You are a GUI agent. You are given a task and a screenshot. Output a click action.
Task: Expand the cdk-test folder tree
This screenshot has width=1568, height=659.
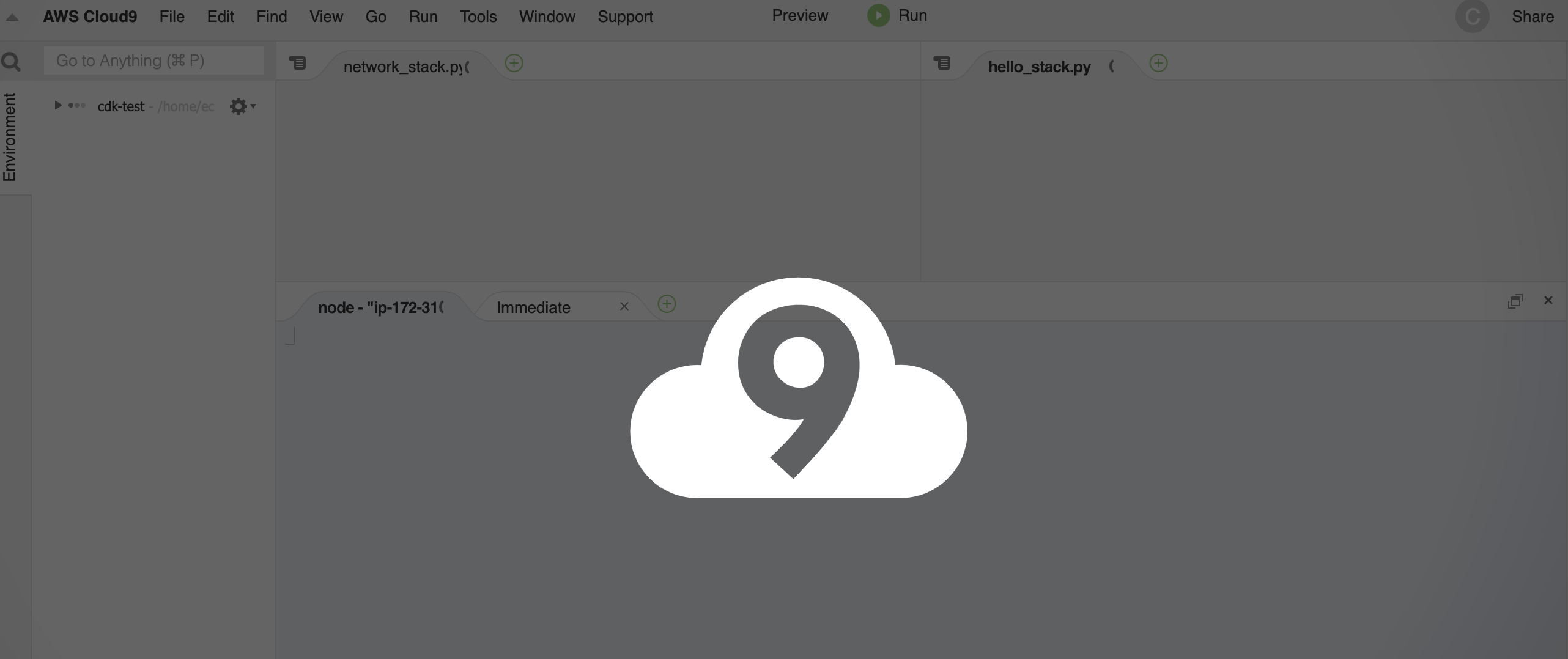pos(57,105)
